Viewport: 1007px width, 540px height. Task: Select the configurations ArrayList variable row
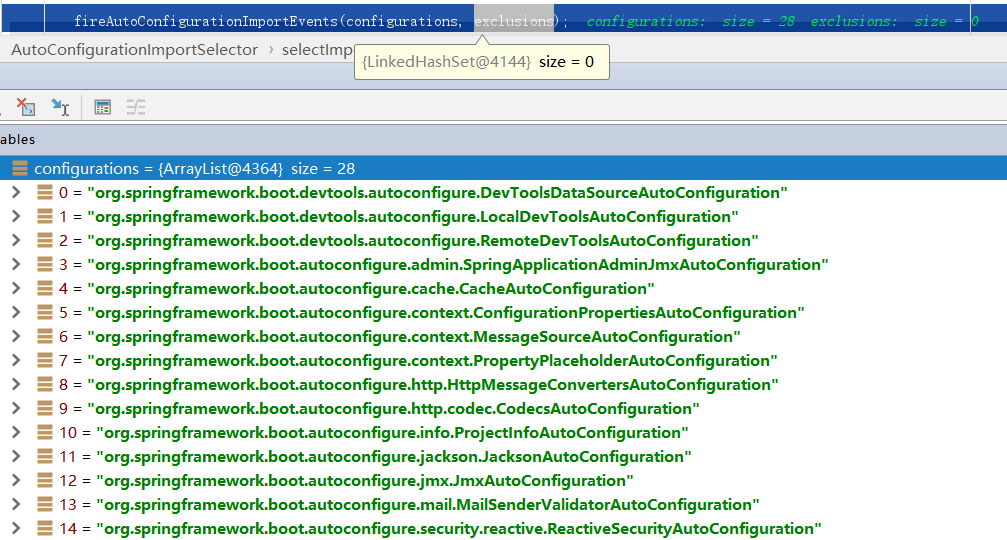tap(504, 168)
